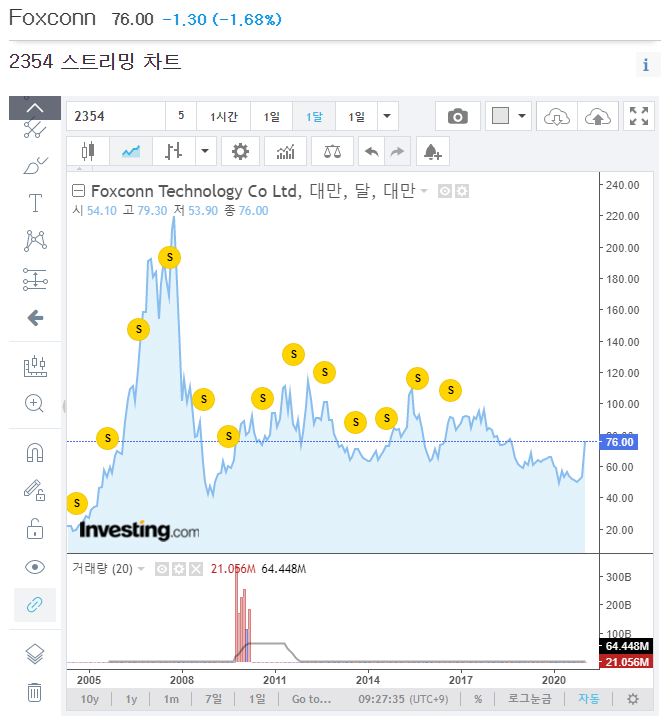Click the Go to... date button

311,699
